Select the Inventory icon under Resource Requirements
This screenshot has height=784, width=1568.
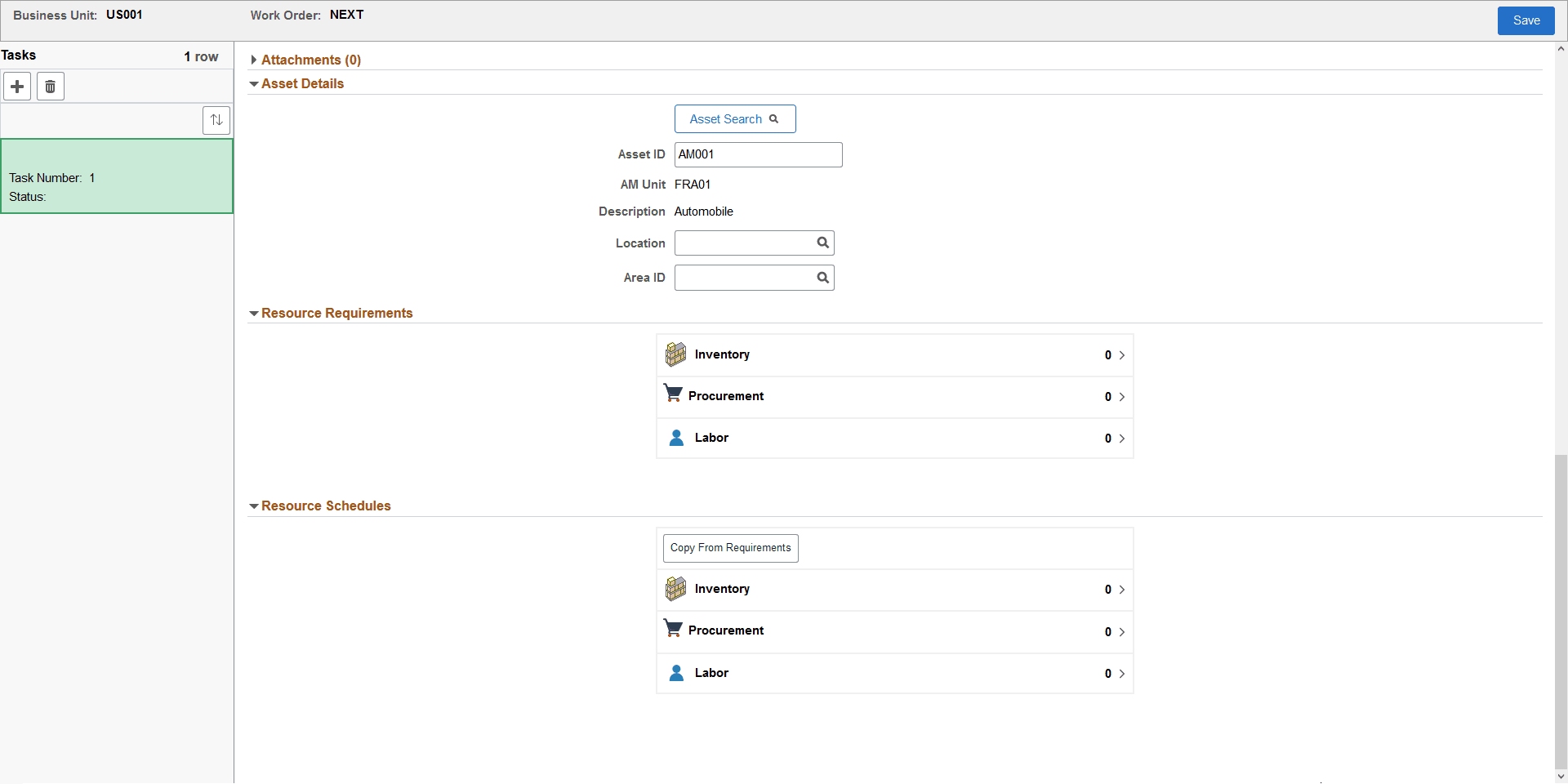point(675,354)
